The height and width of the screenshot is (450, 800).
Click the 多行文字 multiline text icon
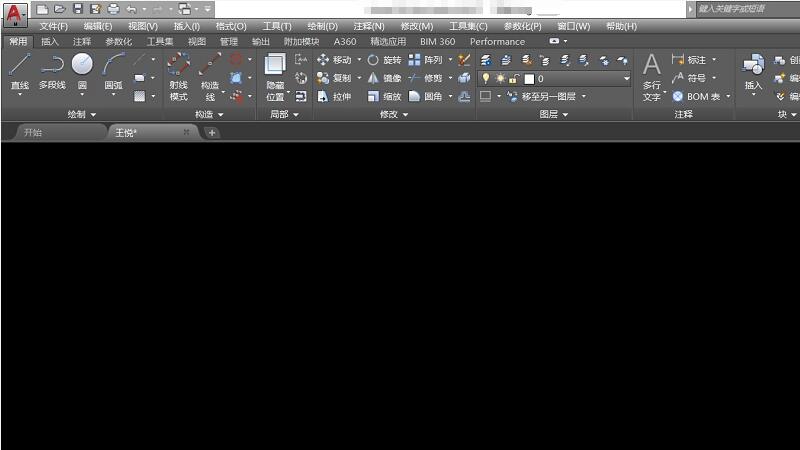coord(651,75)
